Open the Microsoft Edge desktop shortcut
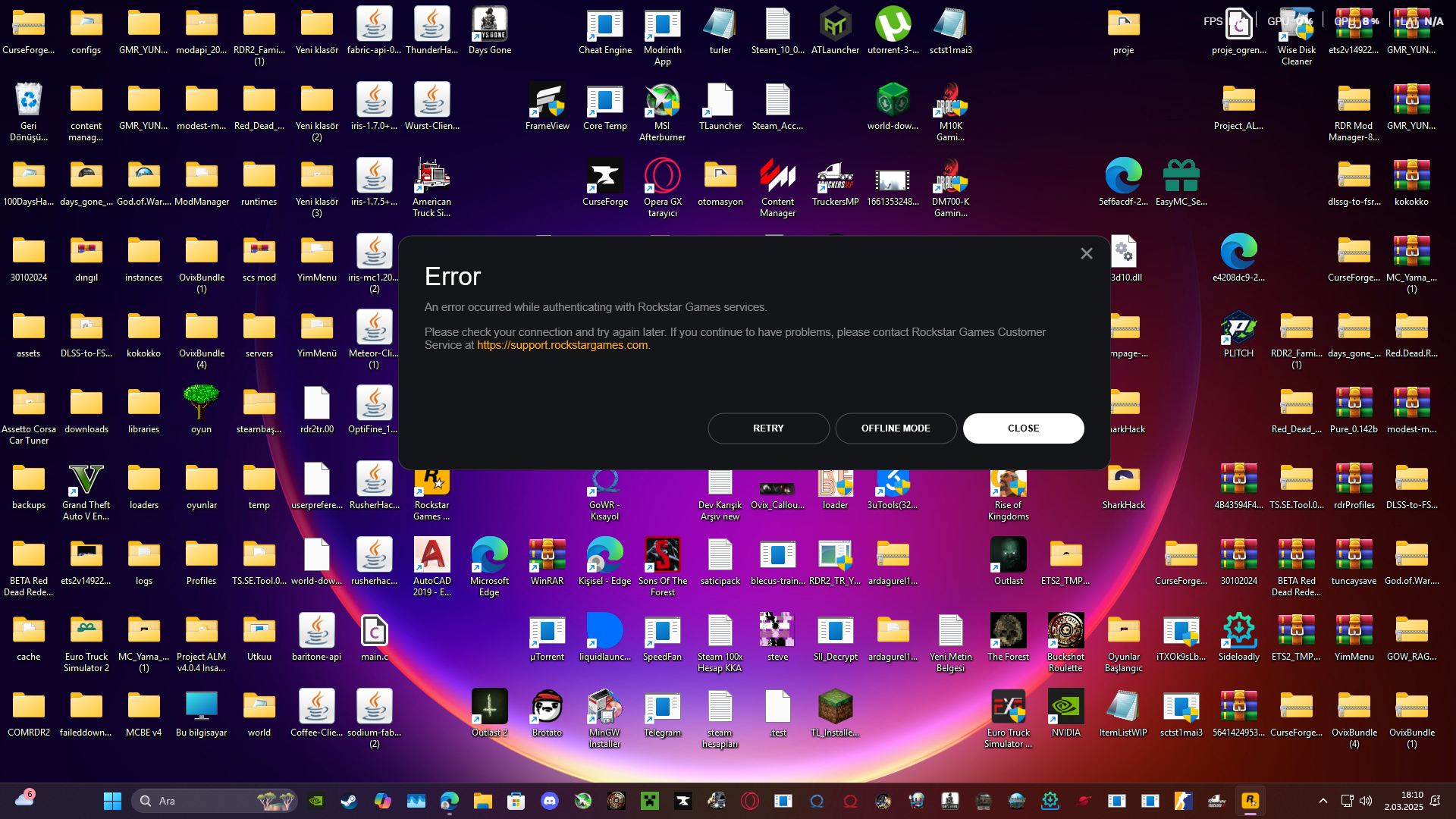The width and height of the screenshot is (1456, 819). pos(490,567)
